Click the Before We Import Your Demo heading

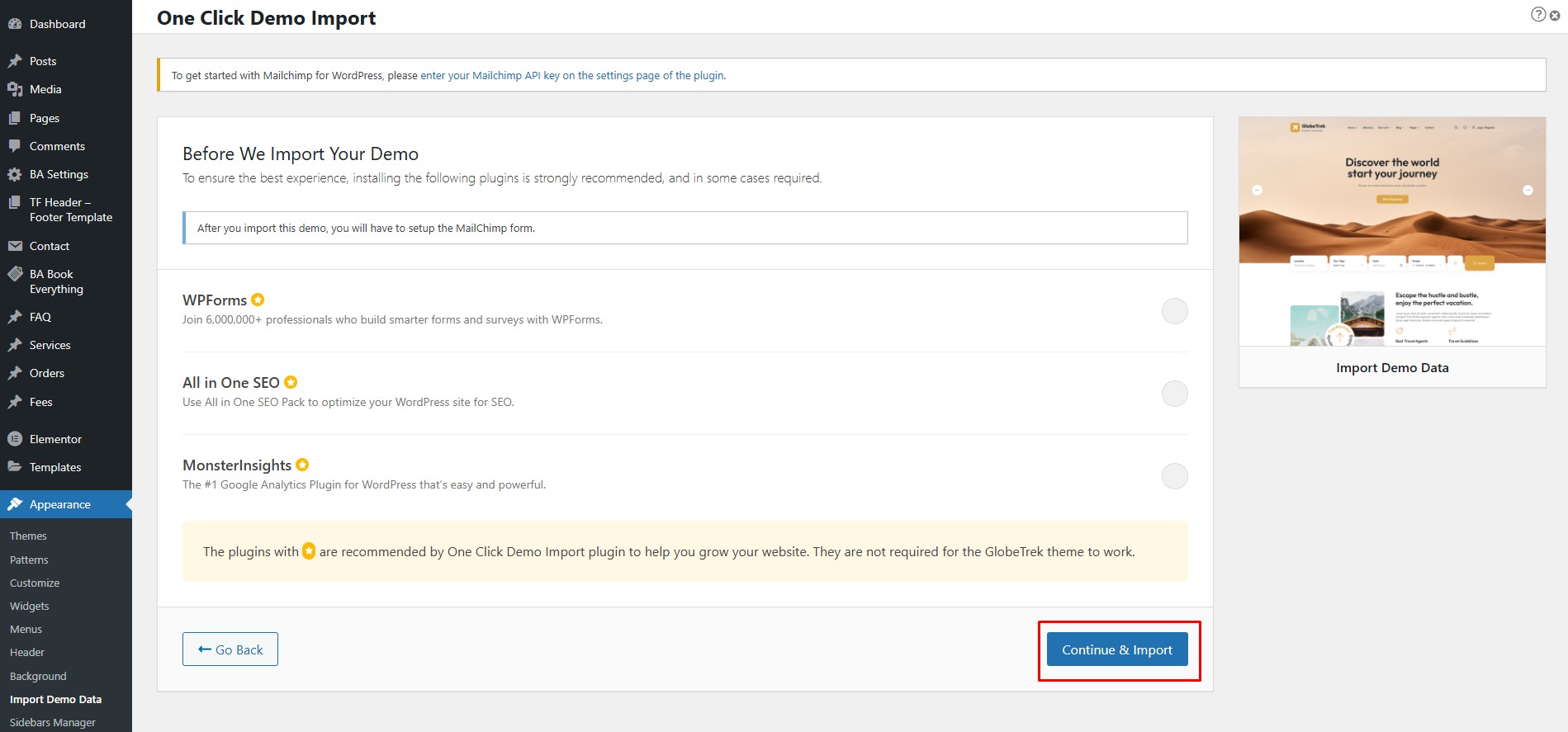(301, 153)
